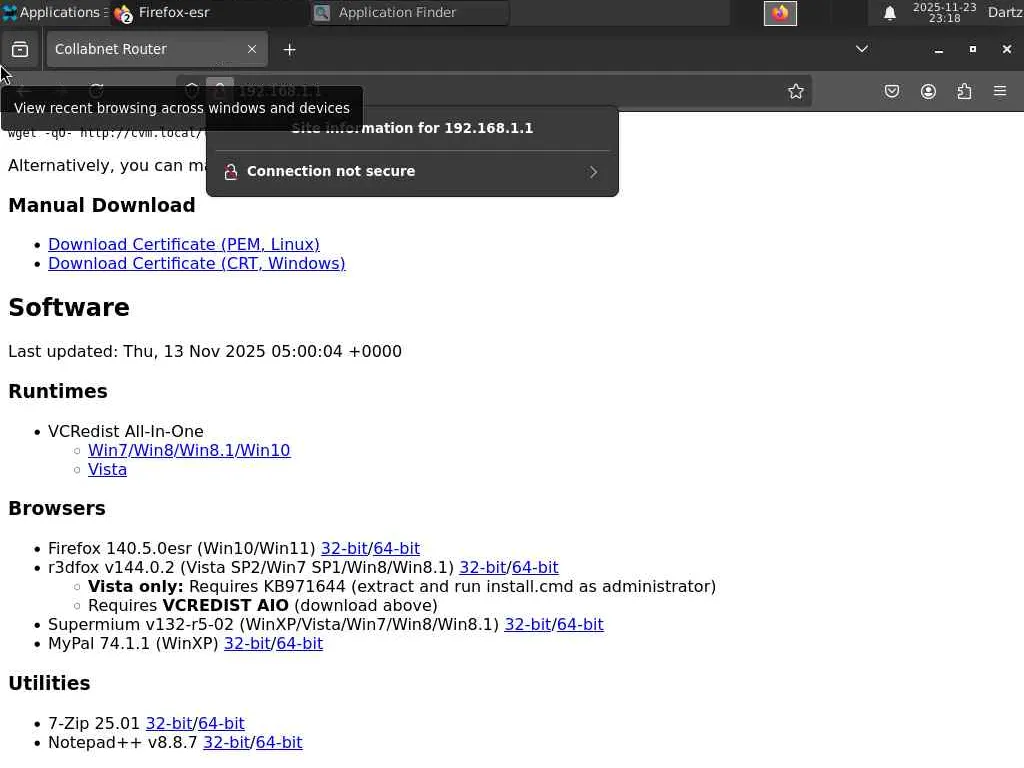Click the Vista only KB971644 note

point(402,586)
